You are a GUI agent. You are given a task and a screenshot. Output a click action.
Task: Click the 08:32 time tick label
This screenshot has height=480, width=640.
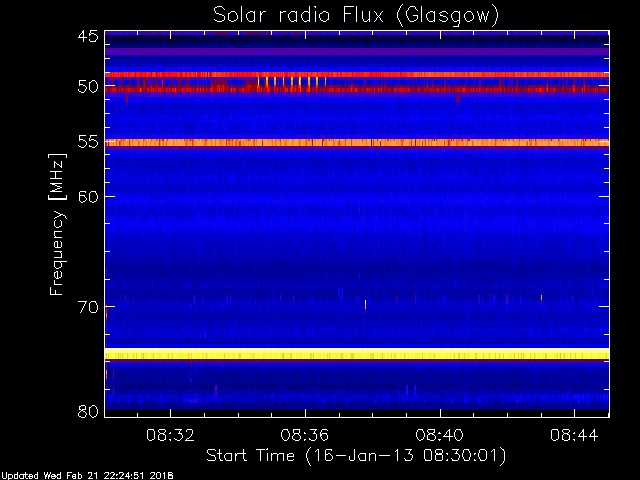pos(170,435)
